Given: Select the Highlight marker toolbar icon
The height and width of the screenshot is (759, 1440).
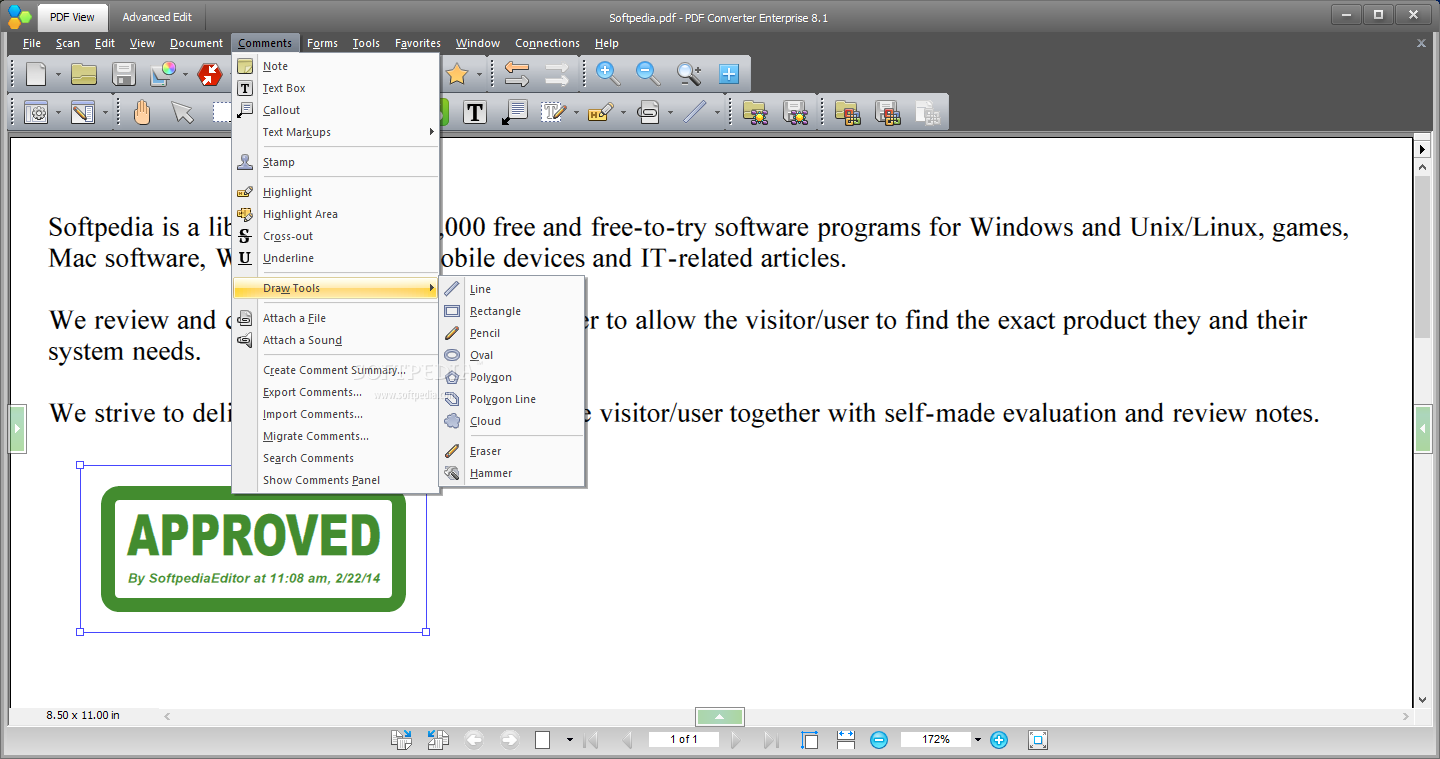Looking at the screenshot, I should click(x=600, y=112).
